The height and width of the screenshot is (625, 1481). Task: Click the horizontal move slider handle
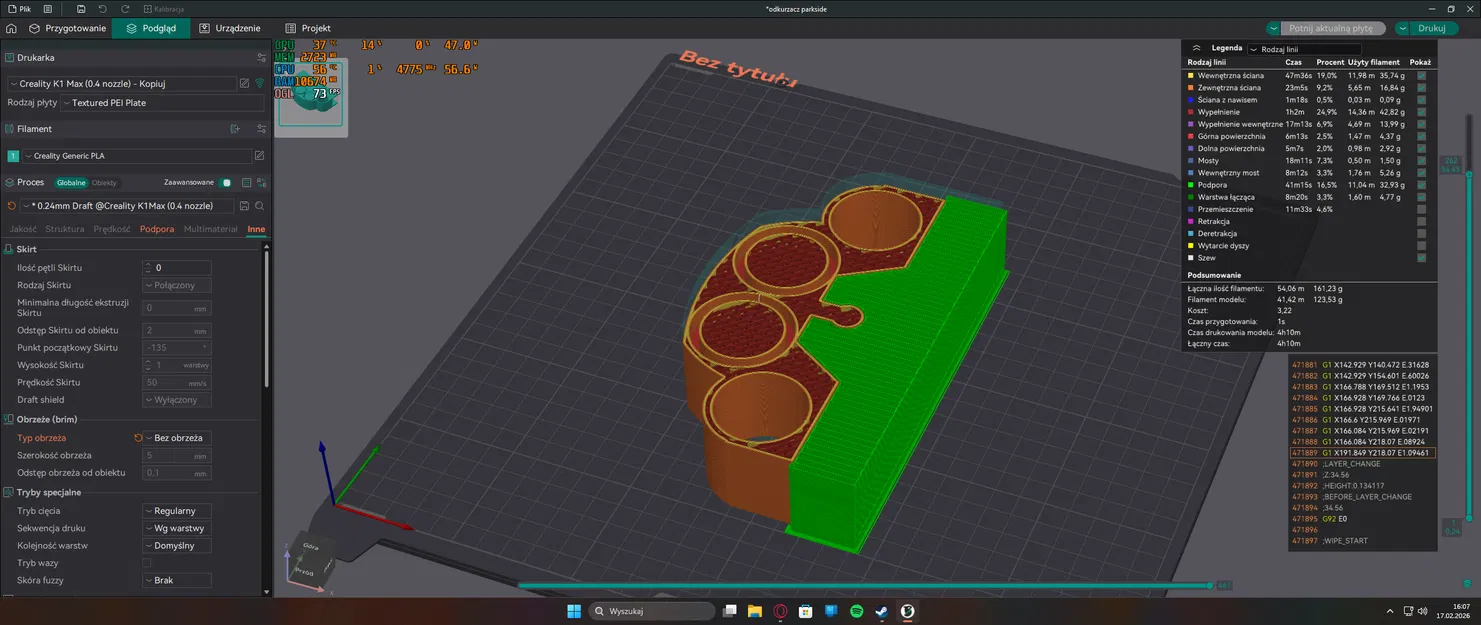coord(1210,585)
